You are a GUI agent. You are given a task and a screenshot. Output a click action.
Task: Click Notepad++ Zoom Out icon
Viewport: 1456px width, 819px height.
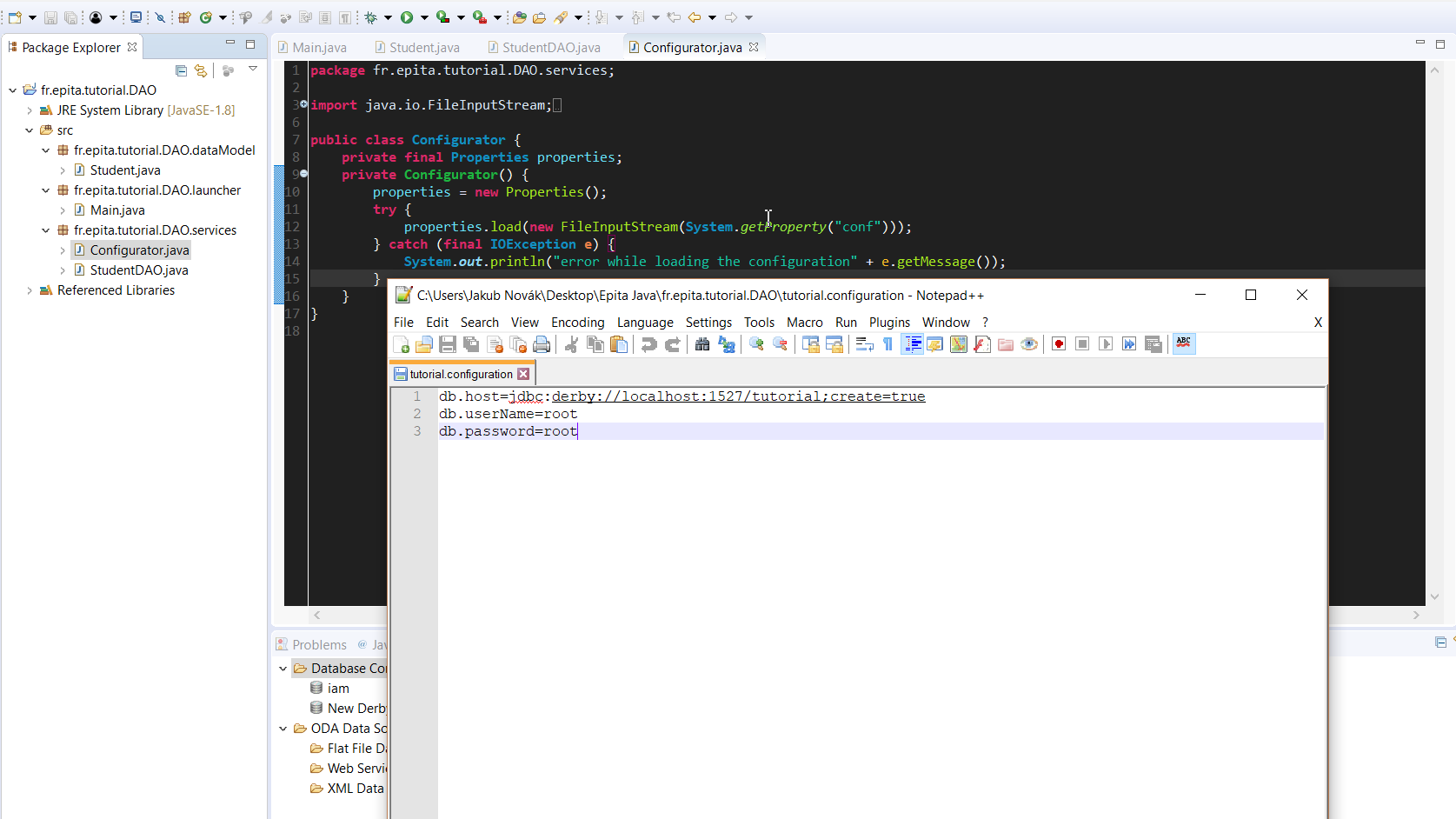[x=781, y=344]
